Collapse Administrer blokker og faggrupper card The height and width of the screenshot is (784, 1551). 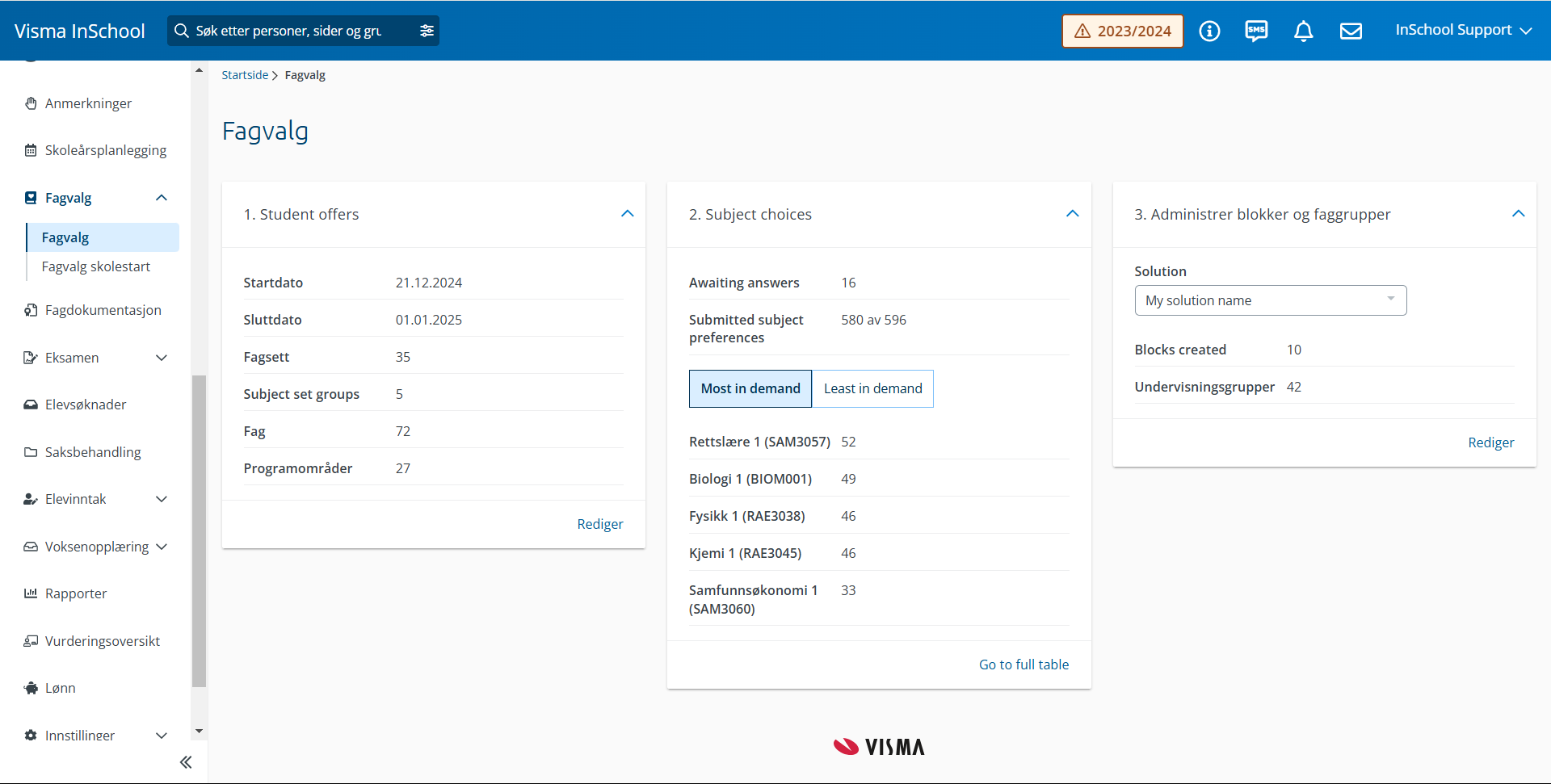click(x=1519, y=214)
